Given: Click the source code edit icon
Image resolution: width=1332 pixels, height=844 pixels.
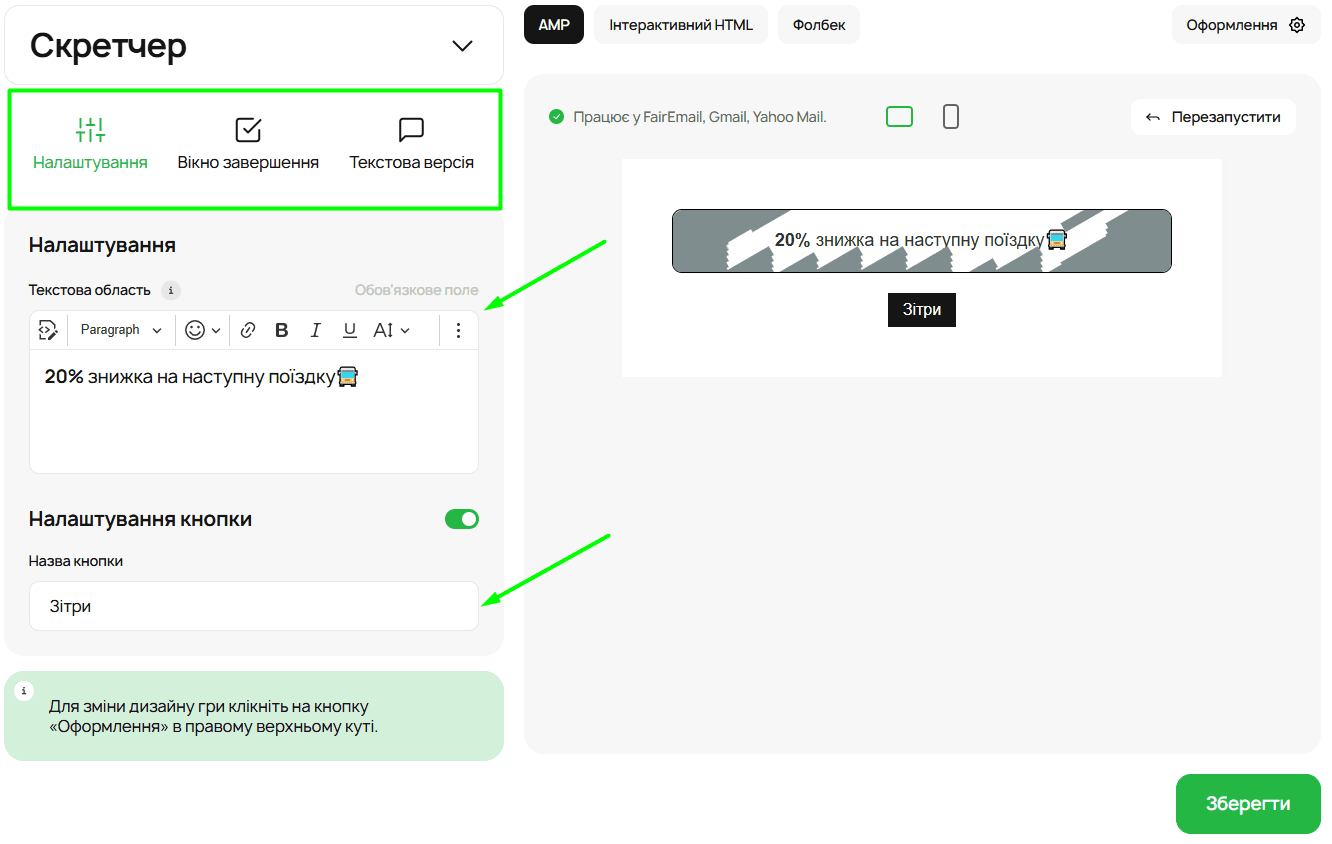Looking at the screenshot, I should [x=48, y=330].
